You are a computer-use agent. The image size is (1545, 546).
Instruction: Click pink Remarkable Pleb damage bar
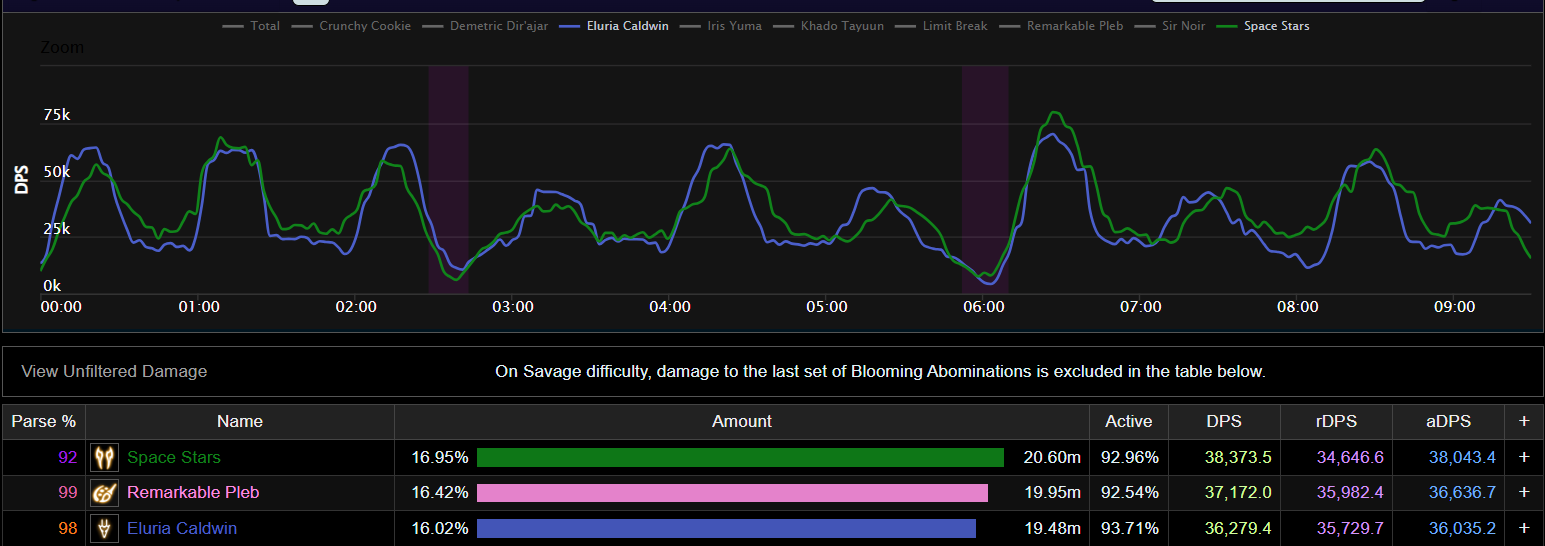tap(732, 492)
